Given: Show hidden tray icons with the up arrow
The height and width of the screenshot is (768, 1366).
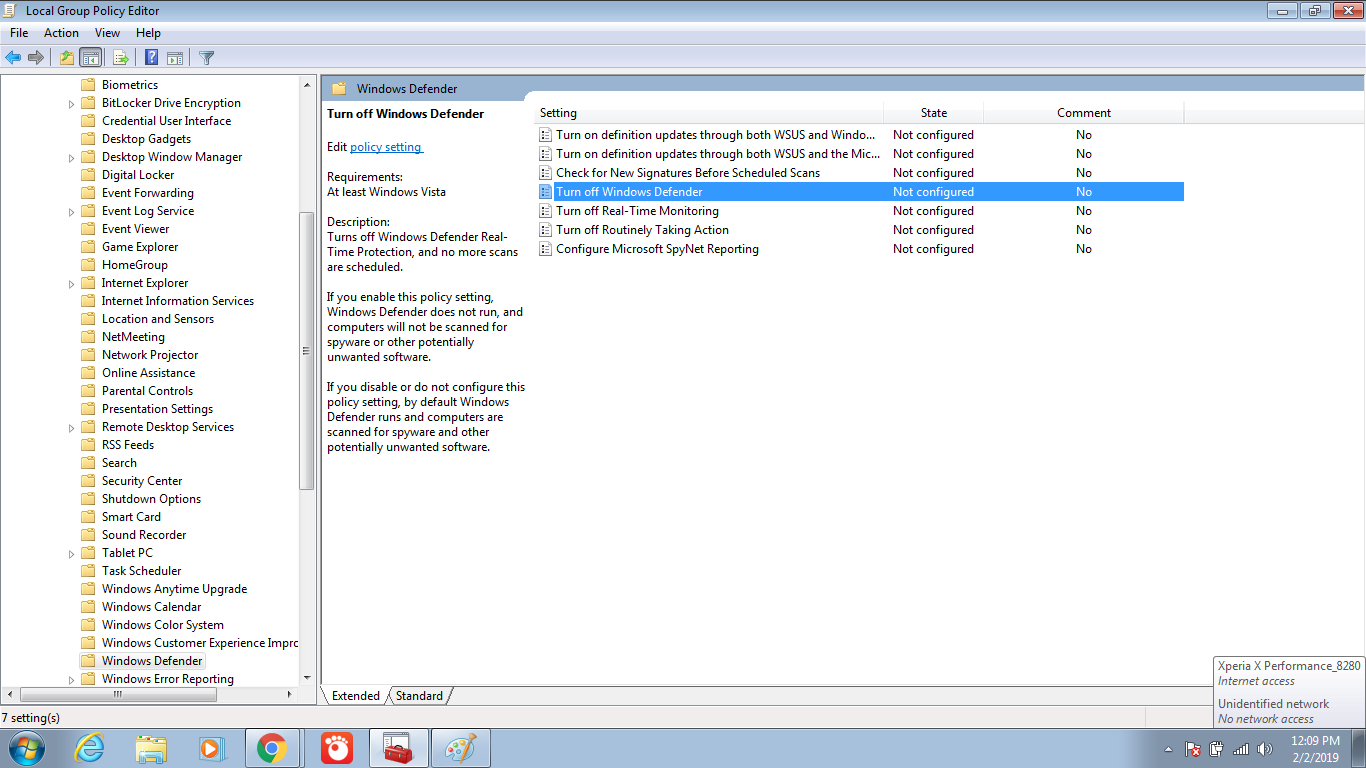Looking at the screenshot, I should click(1168, 749).
